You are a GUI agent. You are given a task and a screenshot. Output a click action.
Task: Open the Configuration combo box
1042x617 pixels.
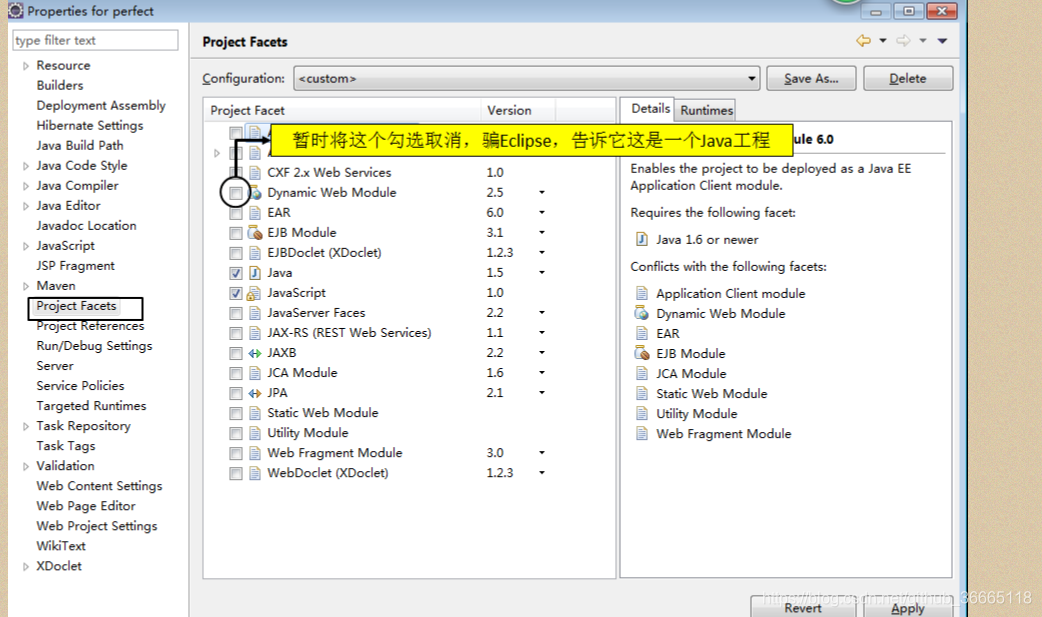tap(526, 78)
